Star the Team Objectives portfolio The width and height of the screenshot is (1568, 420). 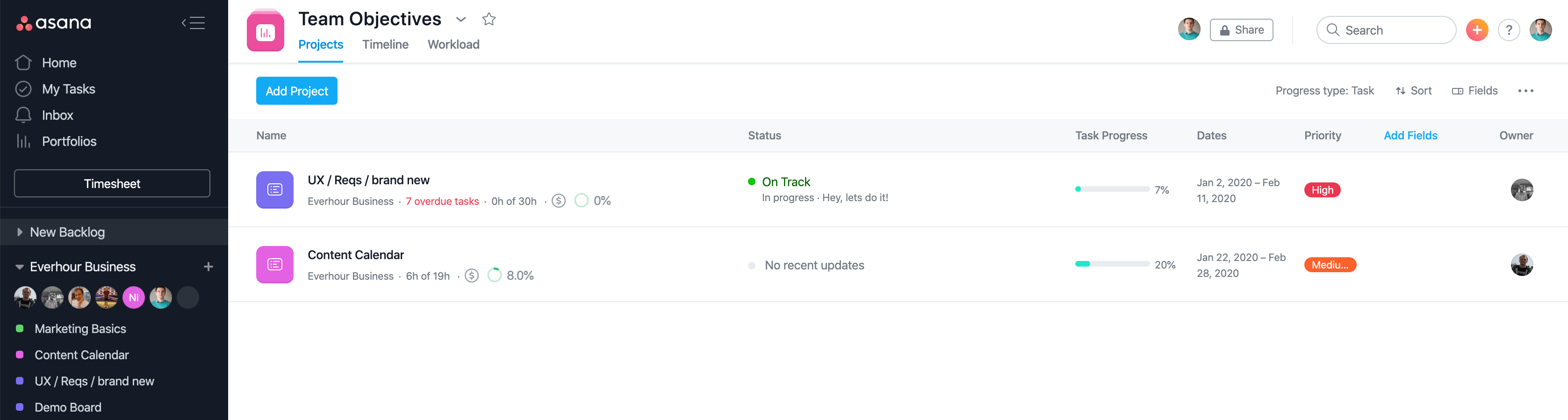pyautogui.click(x=489, y=20)
